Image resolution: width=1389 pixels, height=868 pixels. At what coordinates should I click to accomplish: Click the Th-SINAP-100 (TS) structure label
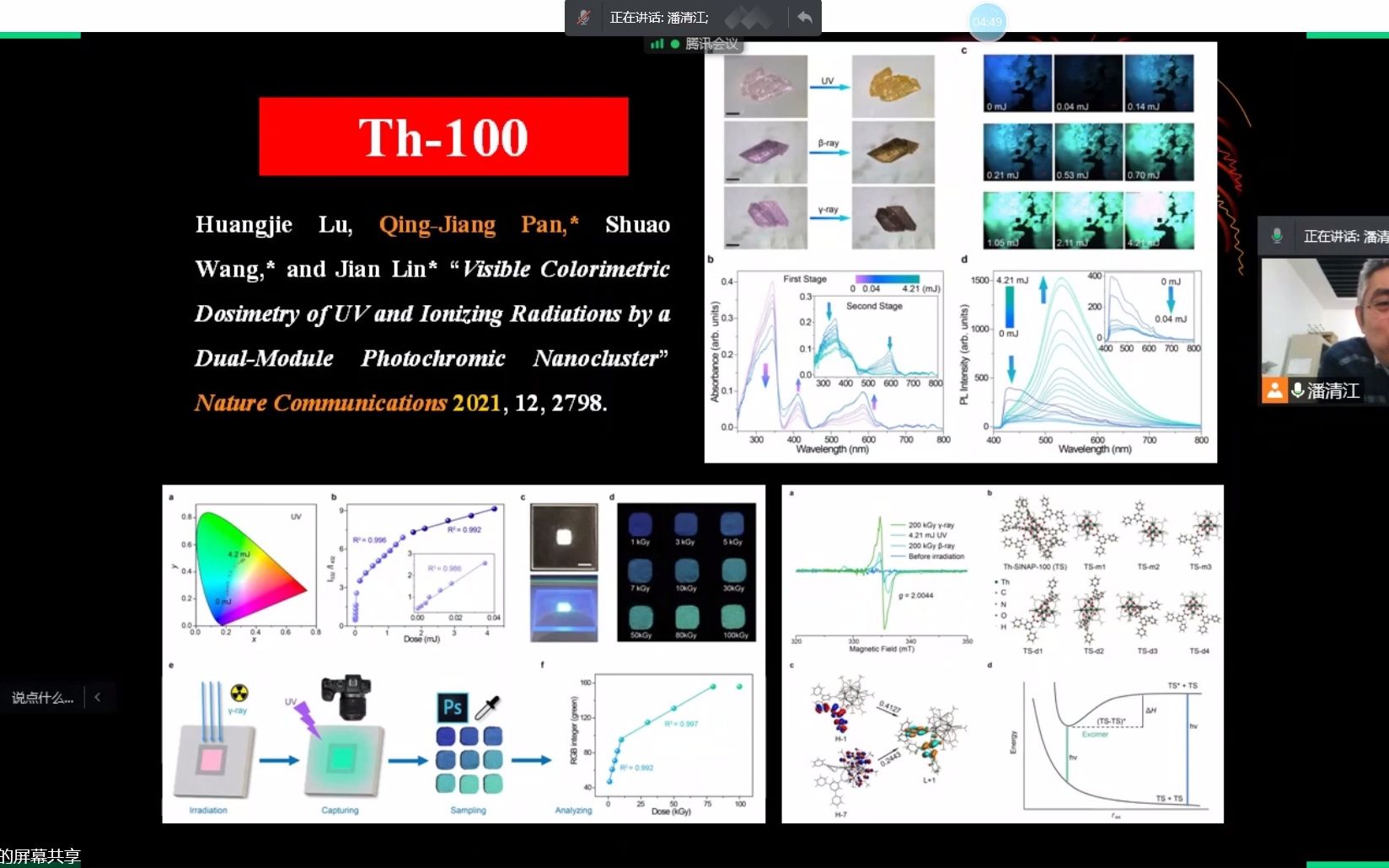pyautogui.click(x=1034, y=567)
